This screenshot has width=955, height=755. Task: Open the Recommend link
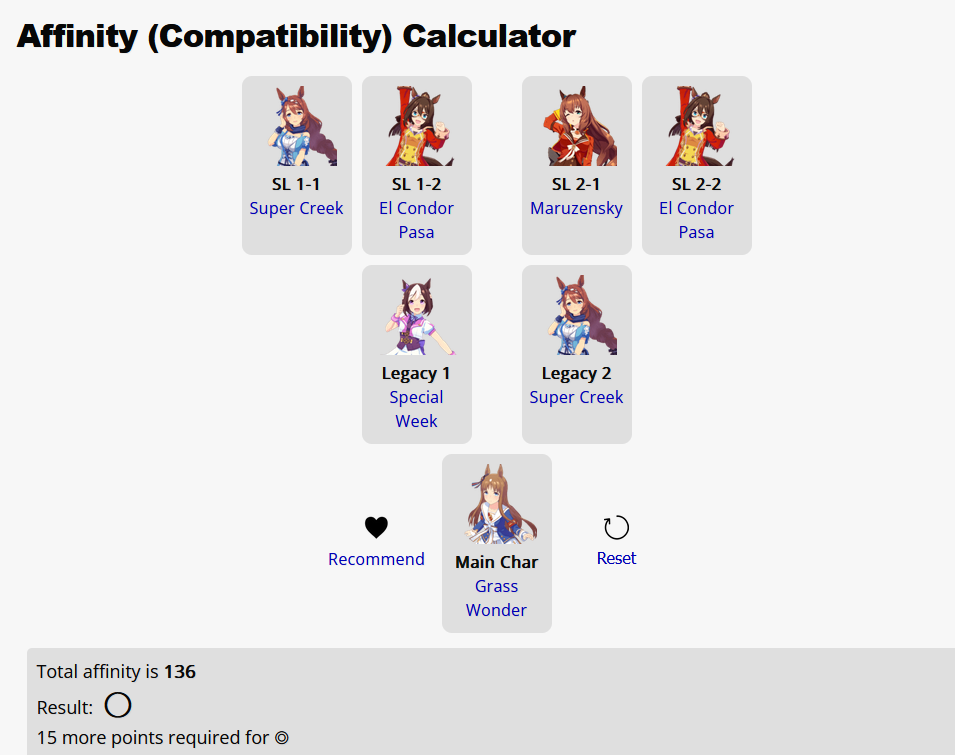(376, 559)
